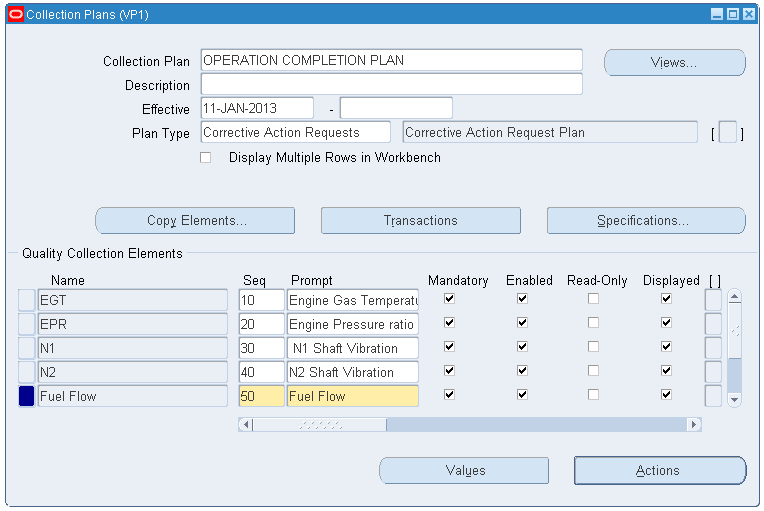Viewport: 764px width, 511px height.
Task: Open Copy Elements... dialog
Action: [x=195, y=221]
